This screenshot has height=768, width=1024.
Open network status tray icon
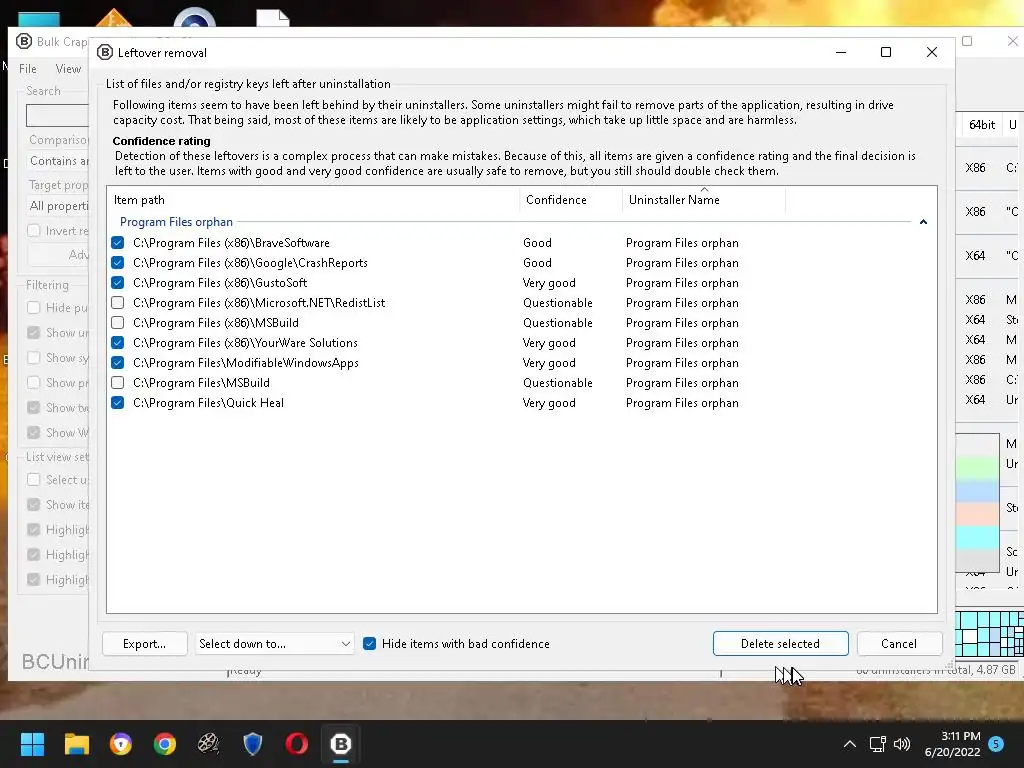point(877,744)
